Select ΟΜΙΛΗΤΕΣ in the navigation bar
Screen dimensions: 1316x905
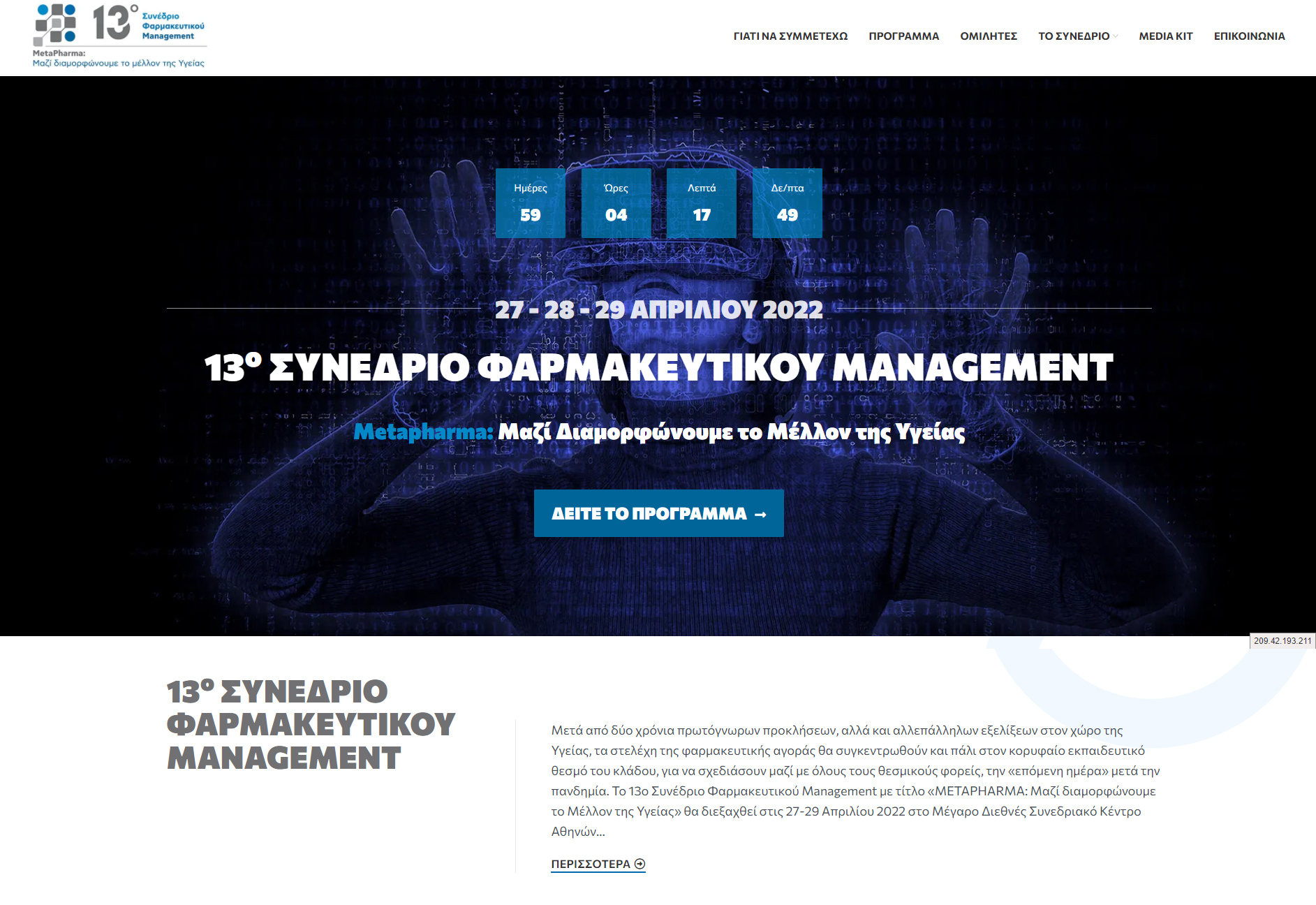[988, 36]
